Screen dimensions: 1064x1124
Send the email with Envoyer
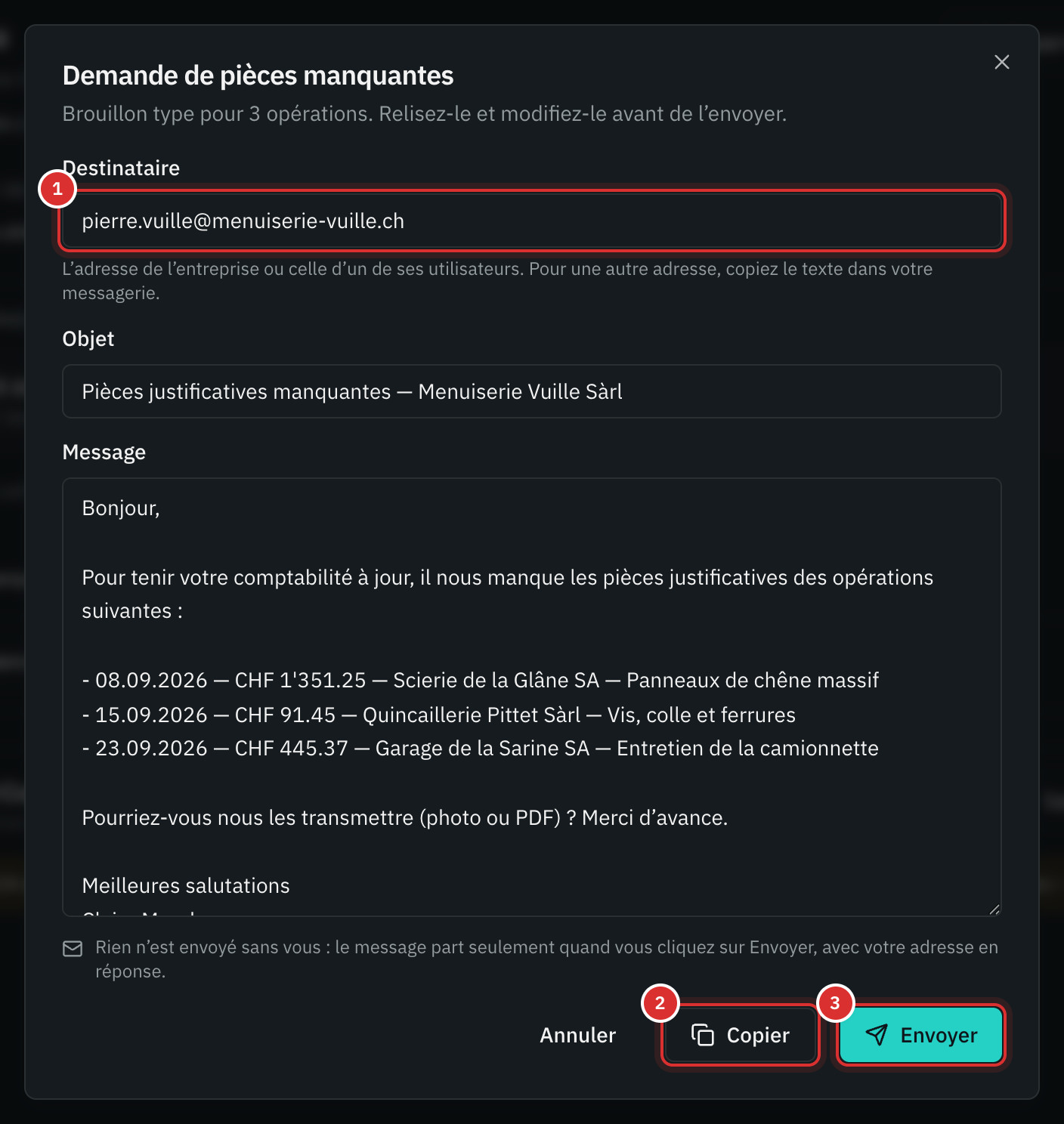pyautogui.click(x=921, y=1035)
